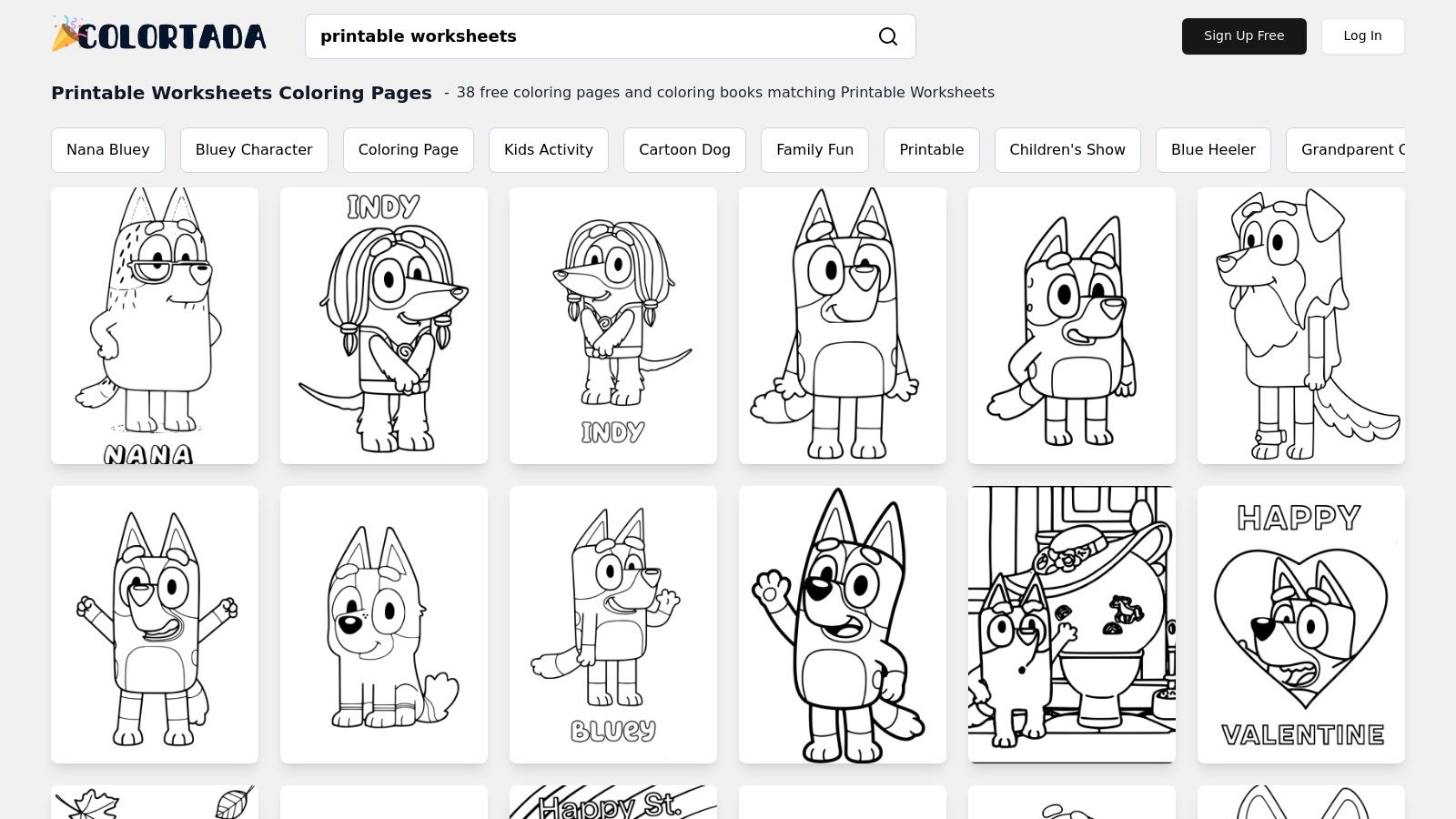Select the Bluey Character filter

(x=254, y=149)
